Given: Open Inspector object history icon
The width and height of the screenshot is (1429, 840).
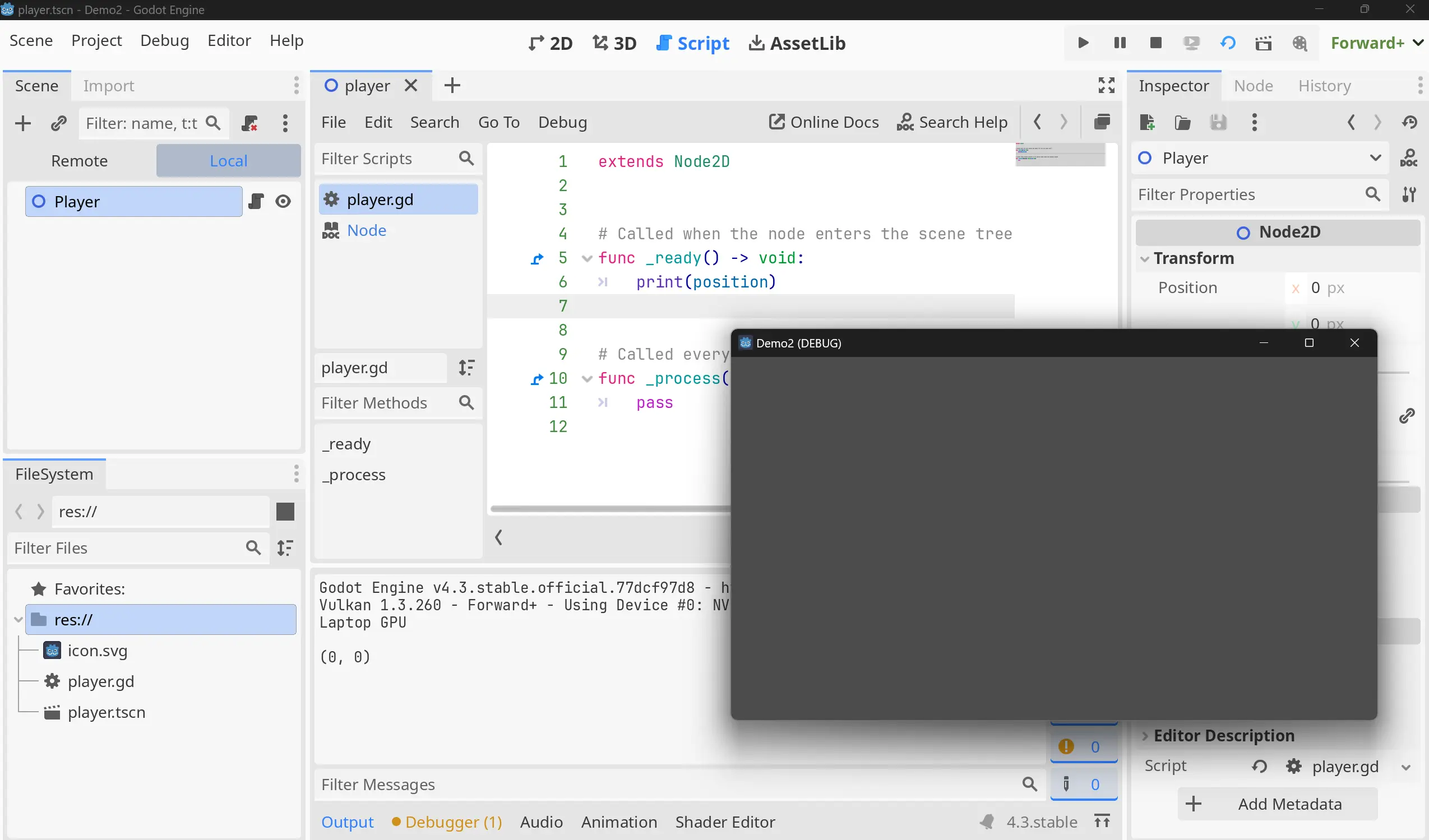Looking at the screenshot, I should tap(1409, 122).
